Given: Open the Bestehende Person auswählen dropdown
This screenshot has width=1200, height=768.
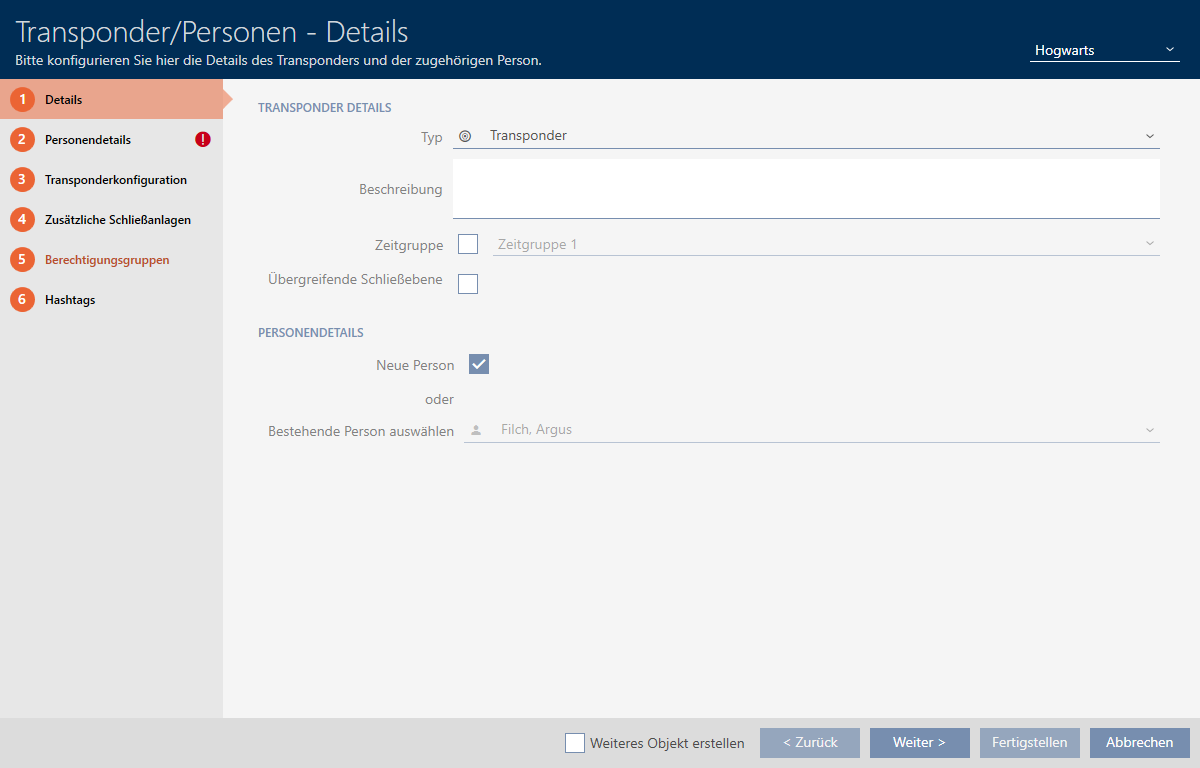Looking at the screenshot, I should click(811, 430).
